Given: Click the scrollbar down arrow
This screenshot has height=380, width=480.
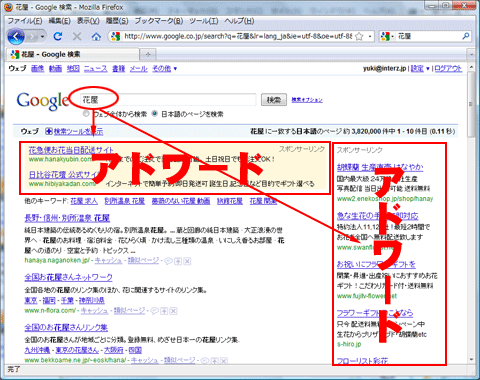Looking at the screenshot, I should coord(471,359).
